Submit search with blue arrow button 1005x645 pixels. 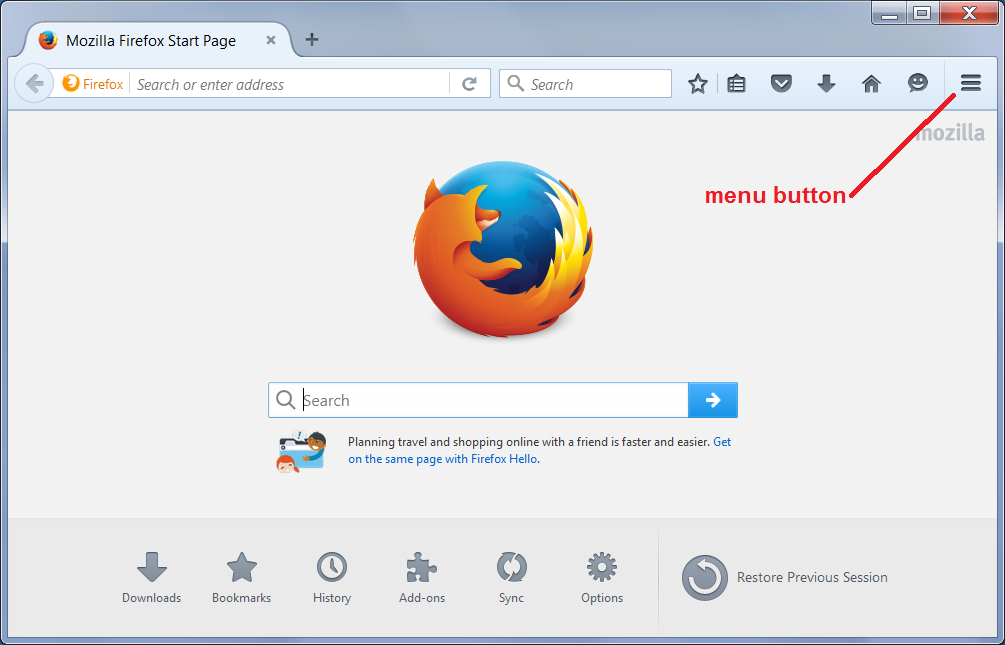(713, 400)
